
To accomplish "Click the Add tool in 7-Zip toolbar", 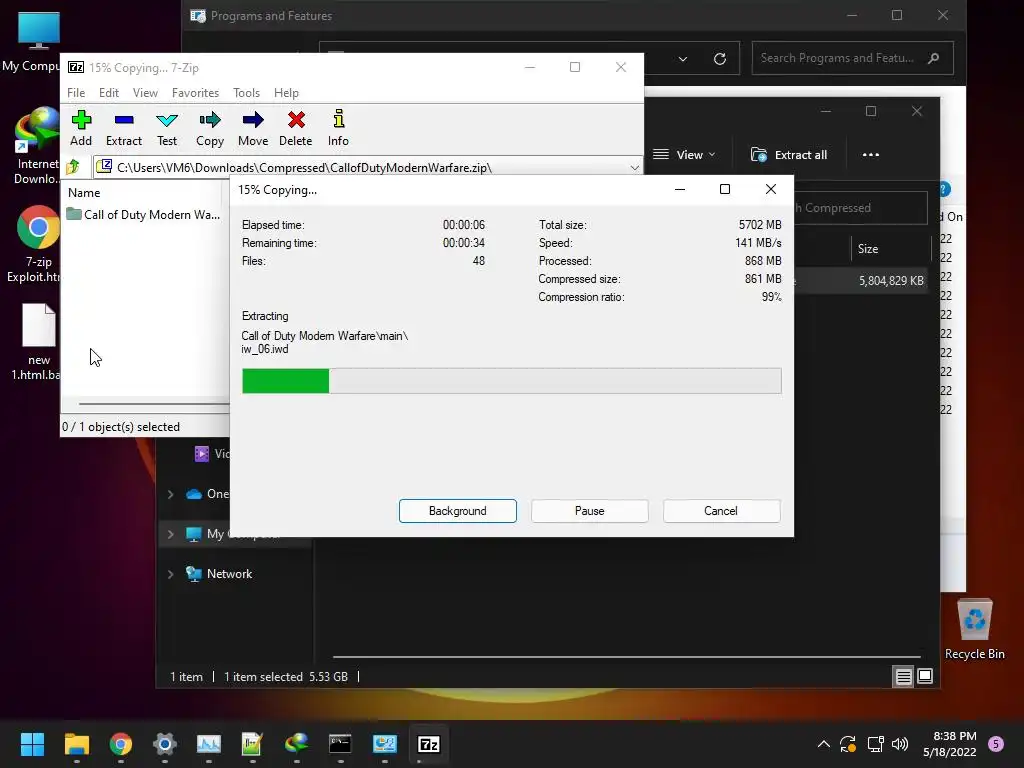I will pos(81,128).
